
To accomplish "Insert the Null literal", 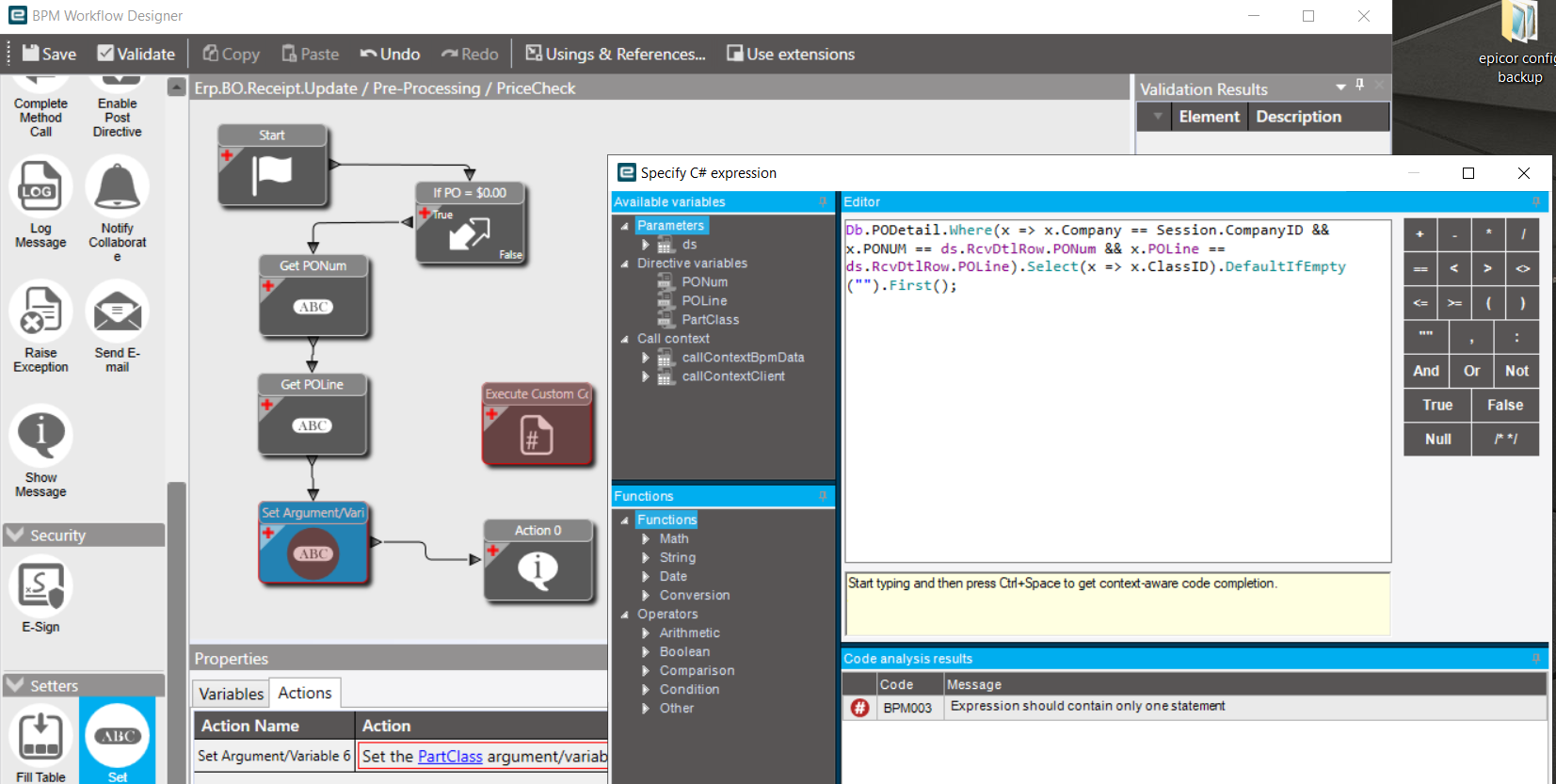I will 1437,439.
